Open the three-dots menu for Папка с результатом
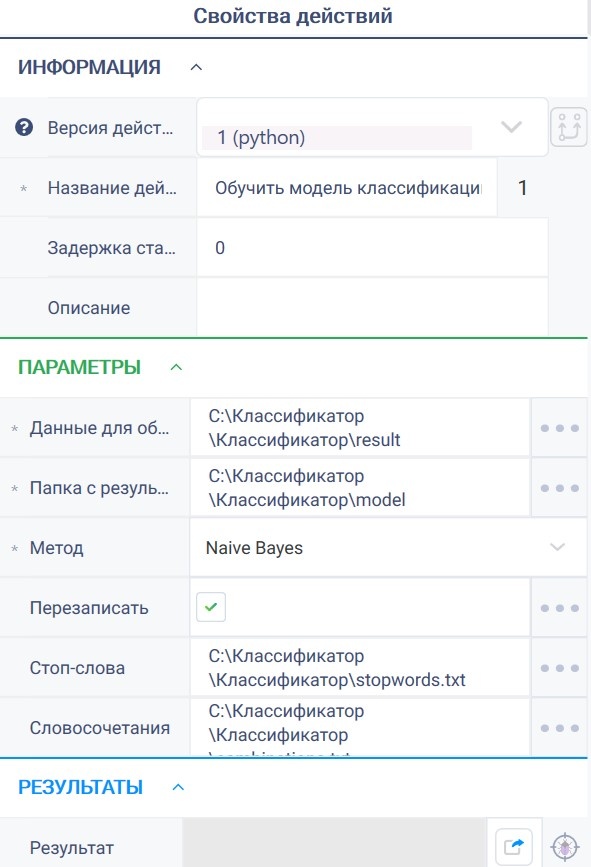Image resolution: width=591 pixels, height=867 pixels. 559,488
